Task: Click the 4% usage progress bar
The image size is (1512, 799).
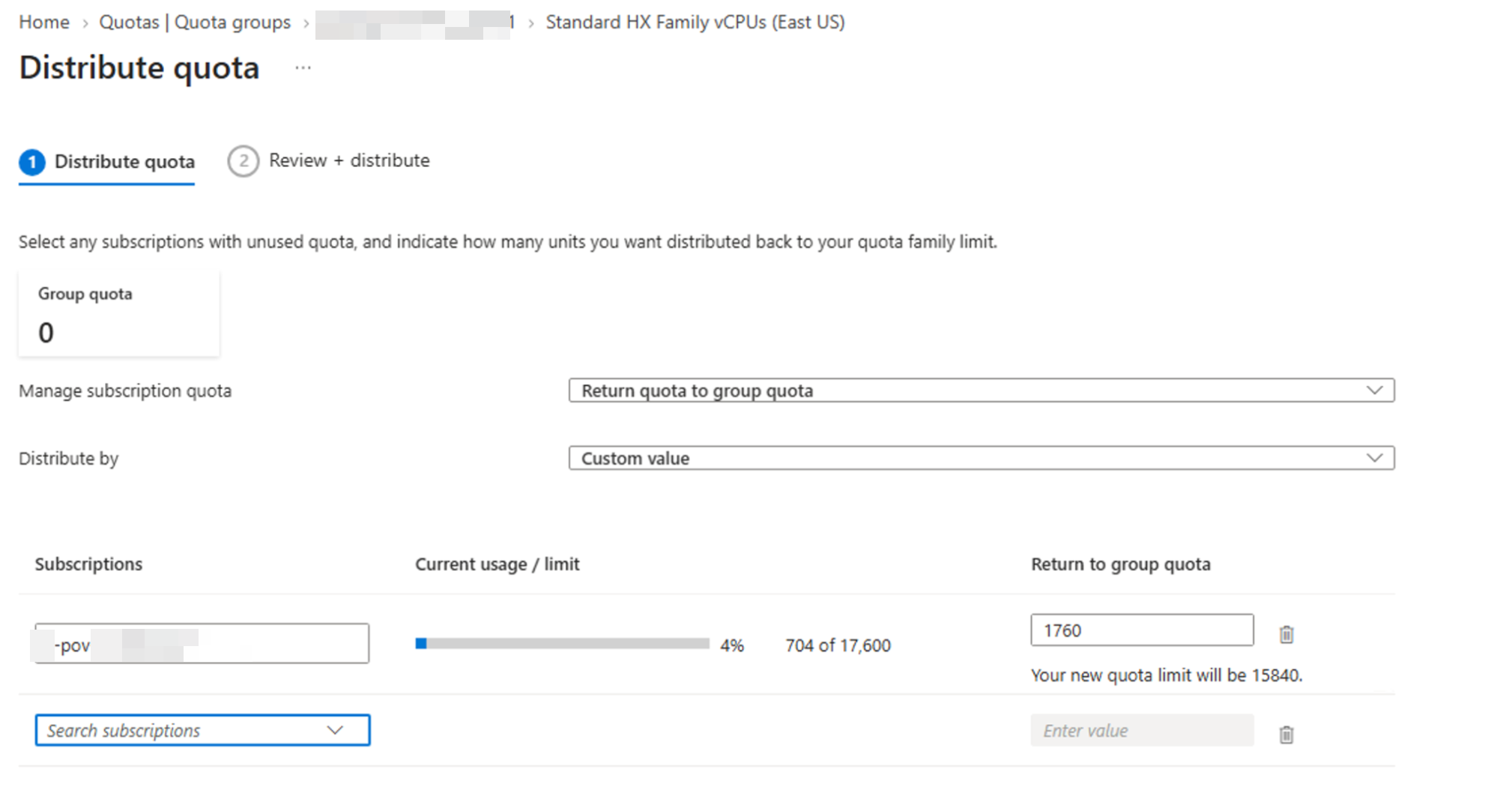Action: point(562,644)
